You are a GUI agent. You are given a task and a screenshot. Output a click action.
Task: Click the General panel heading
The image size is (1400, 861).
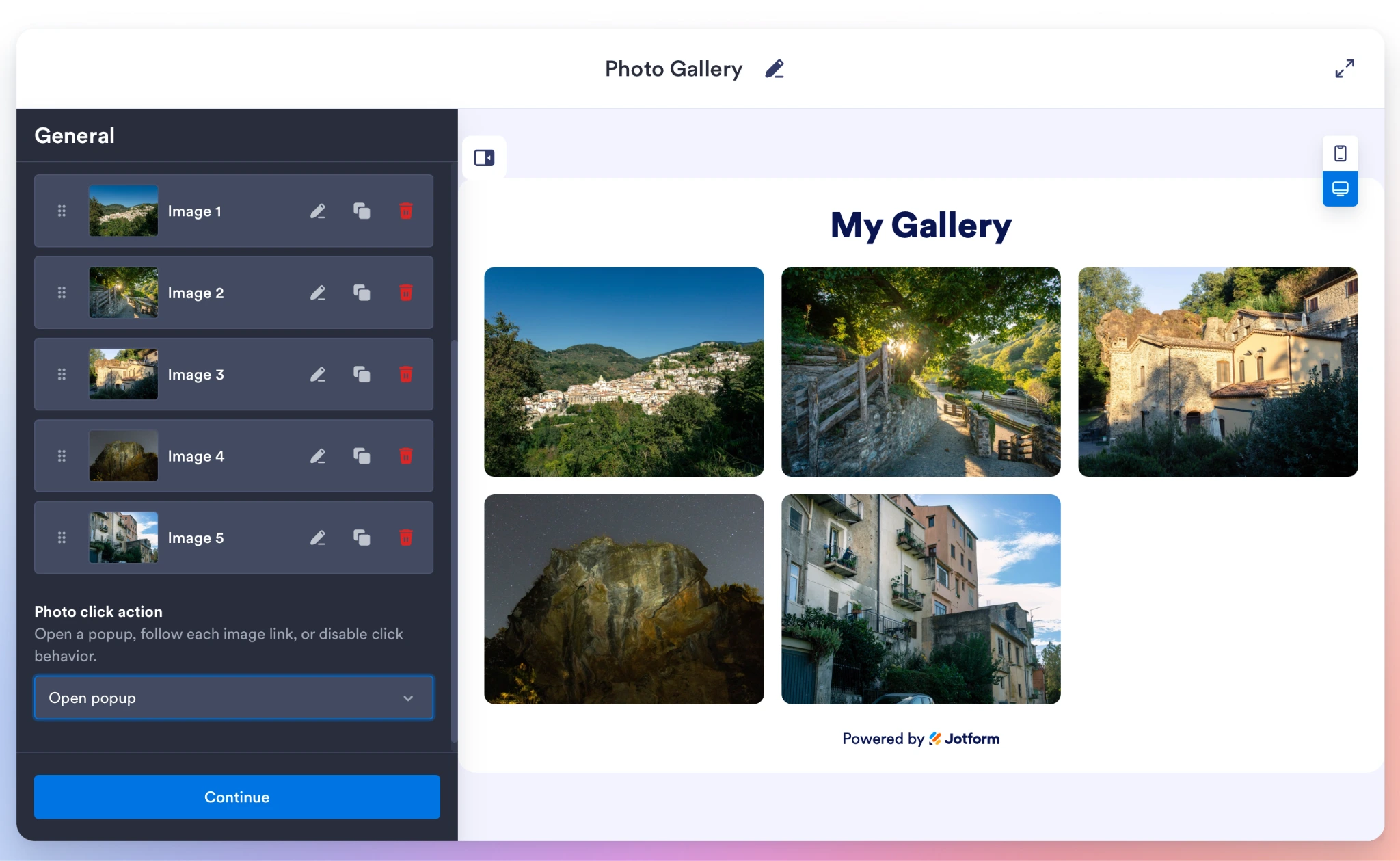pyautogui.click(x=75, y=135)
